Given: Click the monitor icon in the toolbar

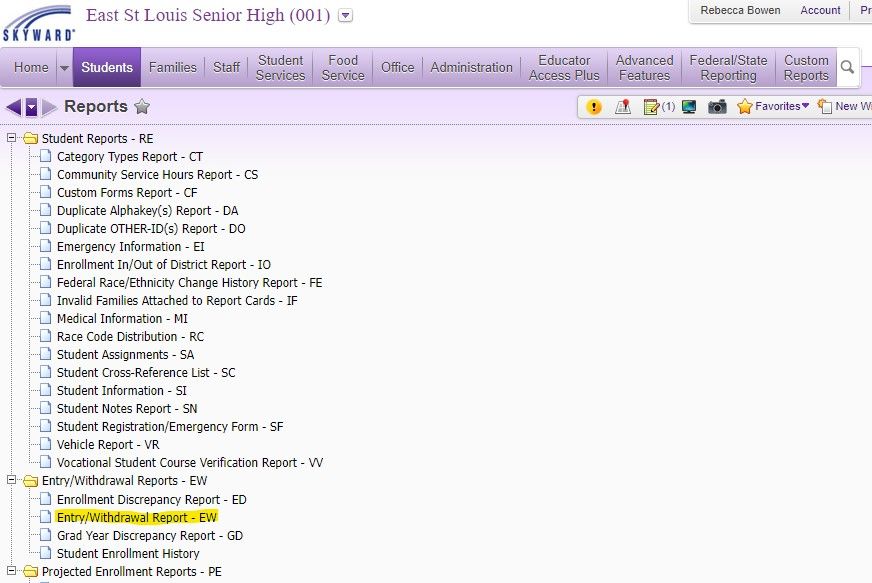Looking at the screenshot, I should tap(689, 107).
